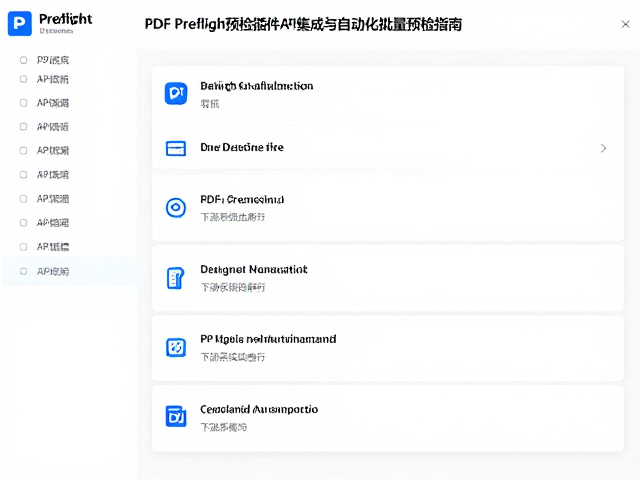Click the "DJ" icon beside "Ceoolanid Aueanportio"

[x=176, y=416]
